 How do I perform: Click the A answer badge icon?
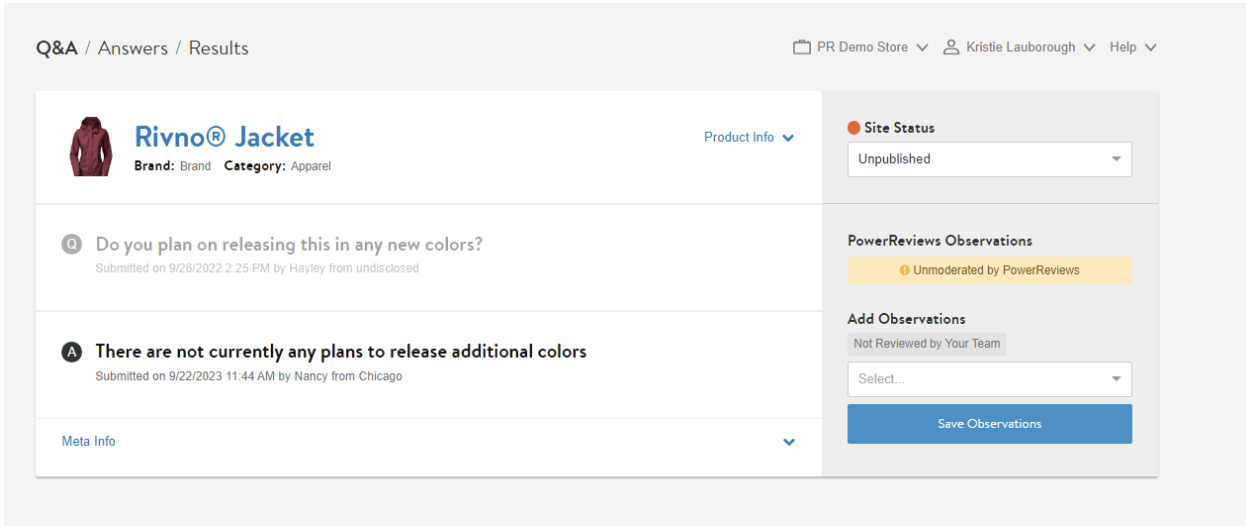(71, 351)
